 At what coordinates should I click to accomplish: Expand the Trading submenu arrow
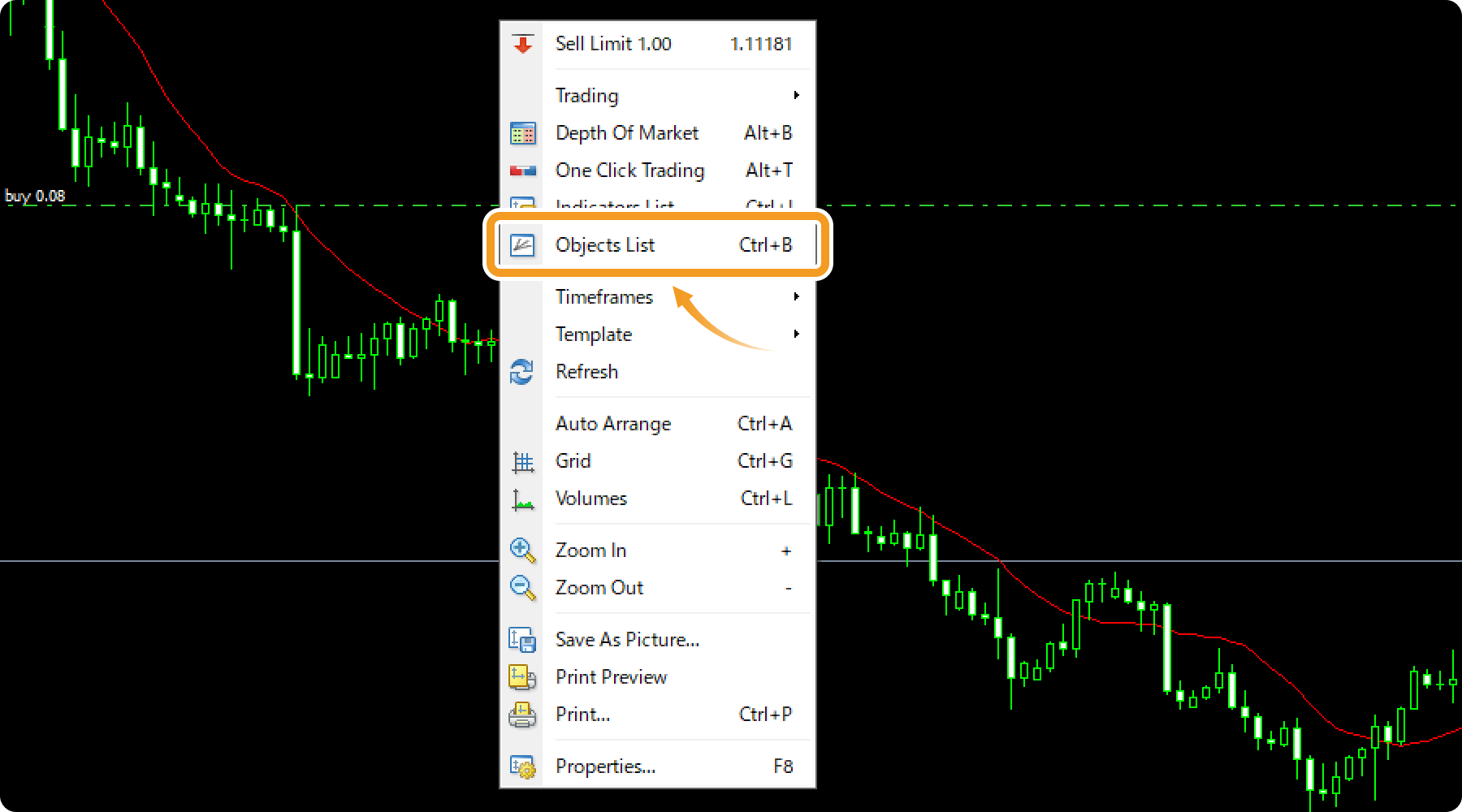pyautogui.click(x=797, y=96)
